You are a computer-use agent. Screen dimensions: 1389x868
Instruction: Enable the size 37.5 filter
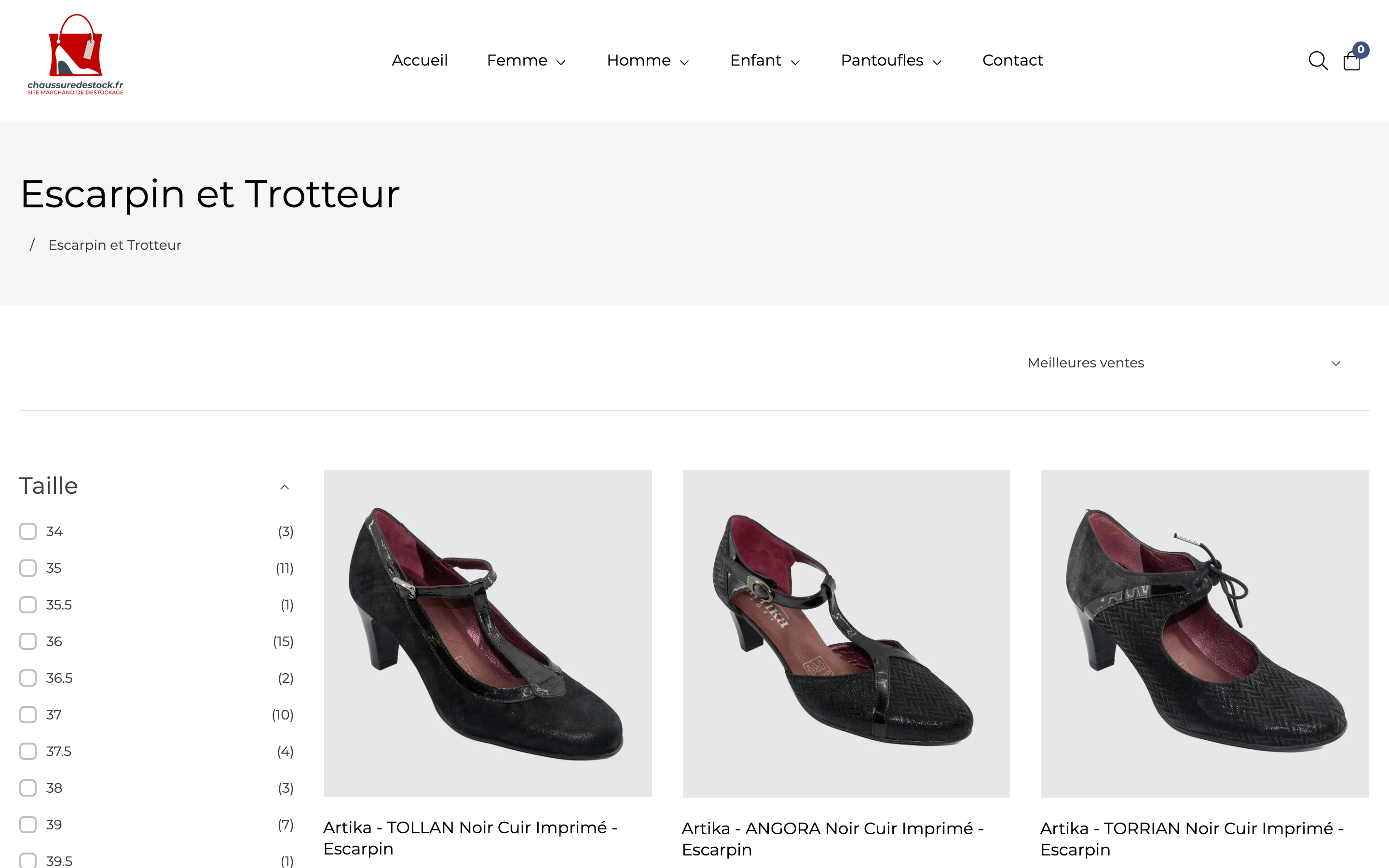28,751
